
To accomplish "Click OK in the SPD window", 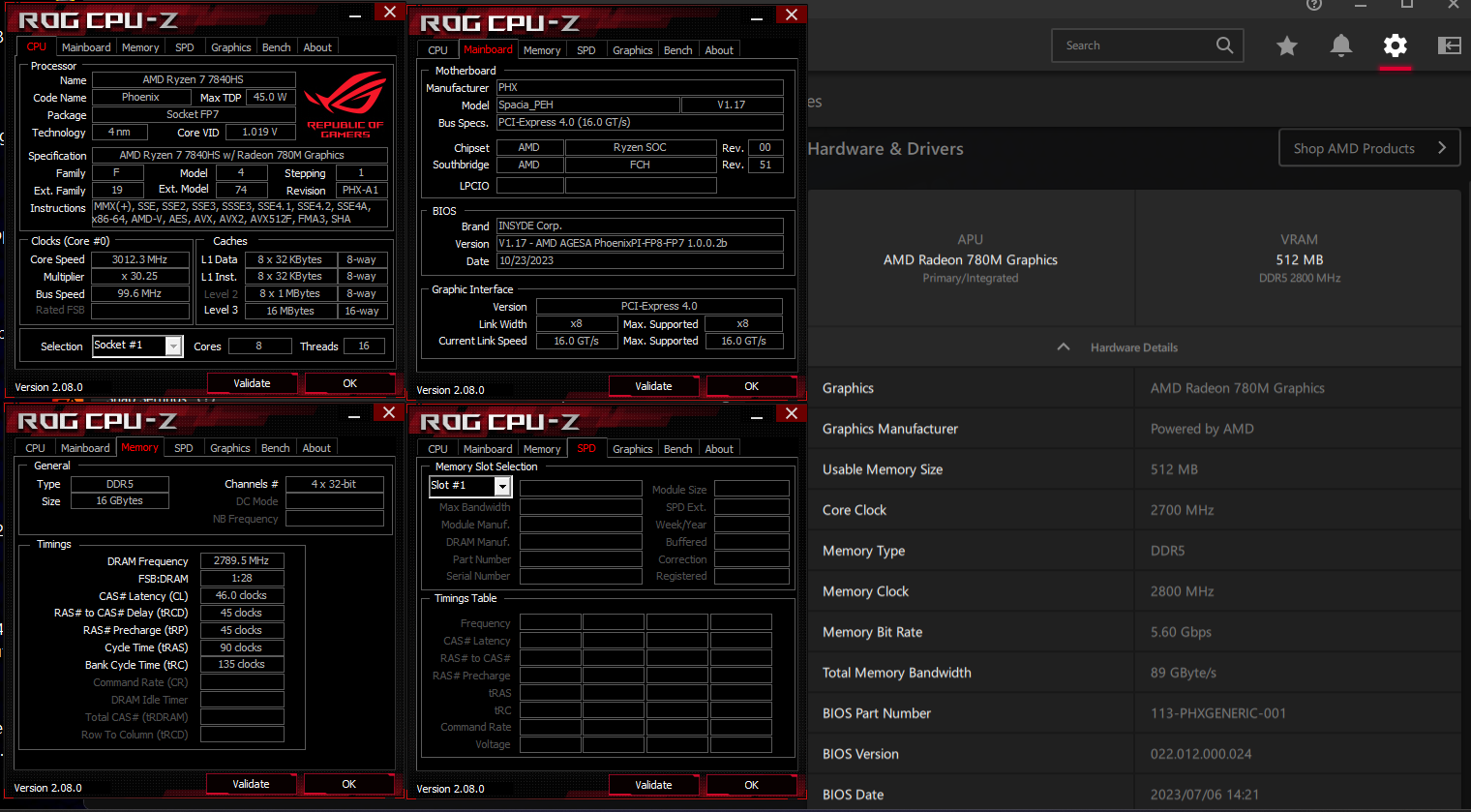I will tap(752, 785).
